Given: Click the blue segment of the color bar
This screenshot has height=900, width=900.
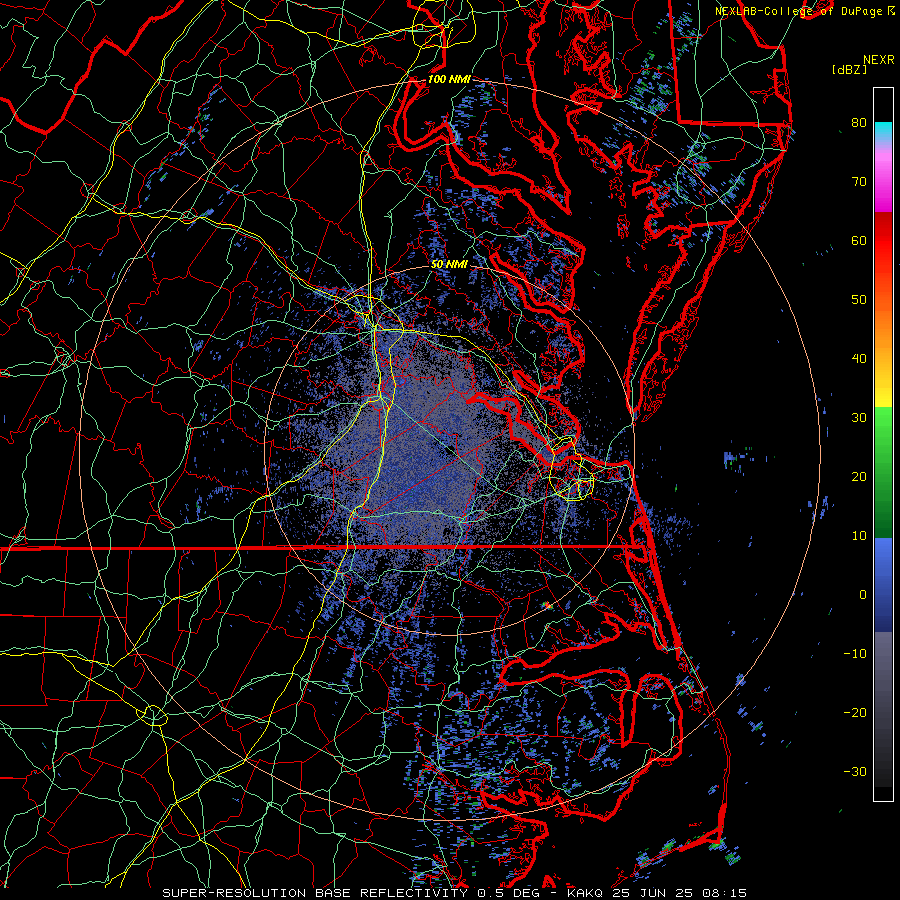Looking at the screenshot, I should [883, 585].
